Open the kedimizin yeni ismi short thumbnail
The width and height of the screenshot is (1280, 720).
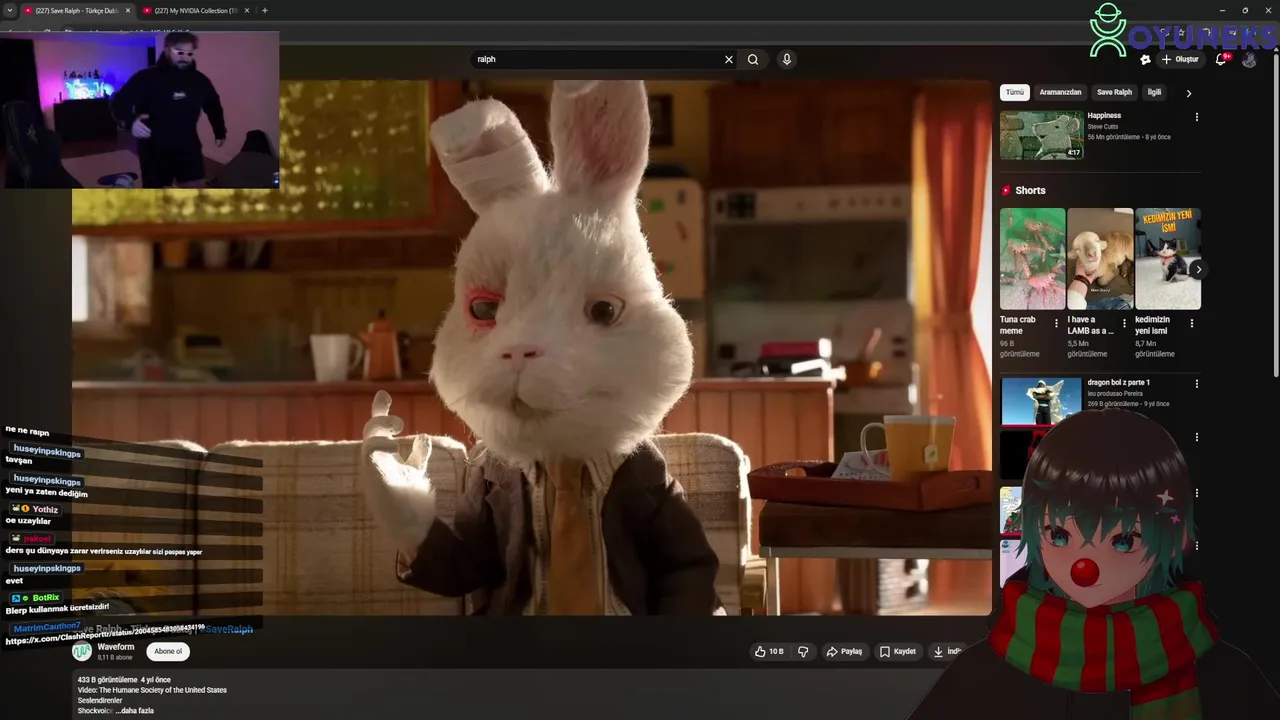(1168, 259)
